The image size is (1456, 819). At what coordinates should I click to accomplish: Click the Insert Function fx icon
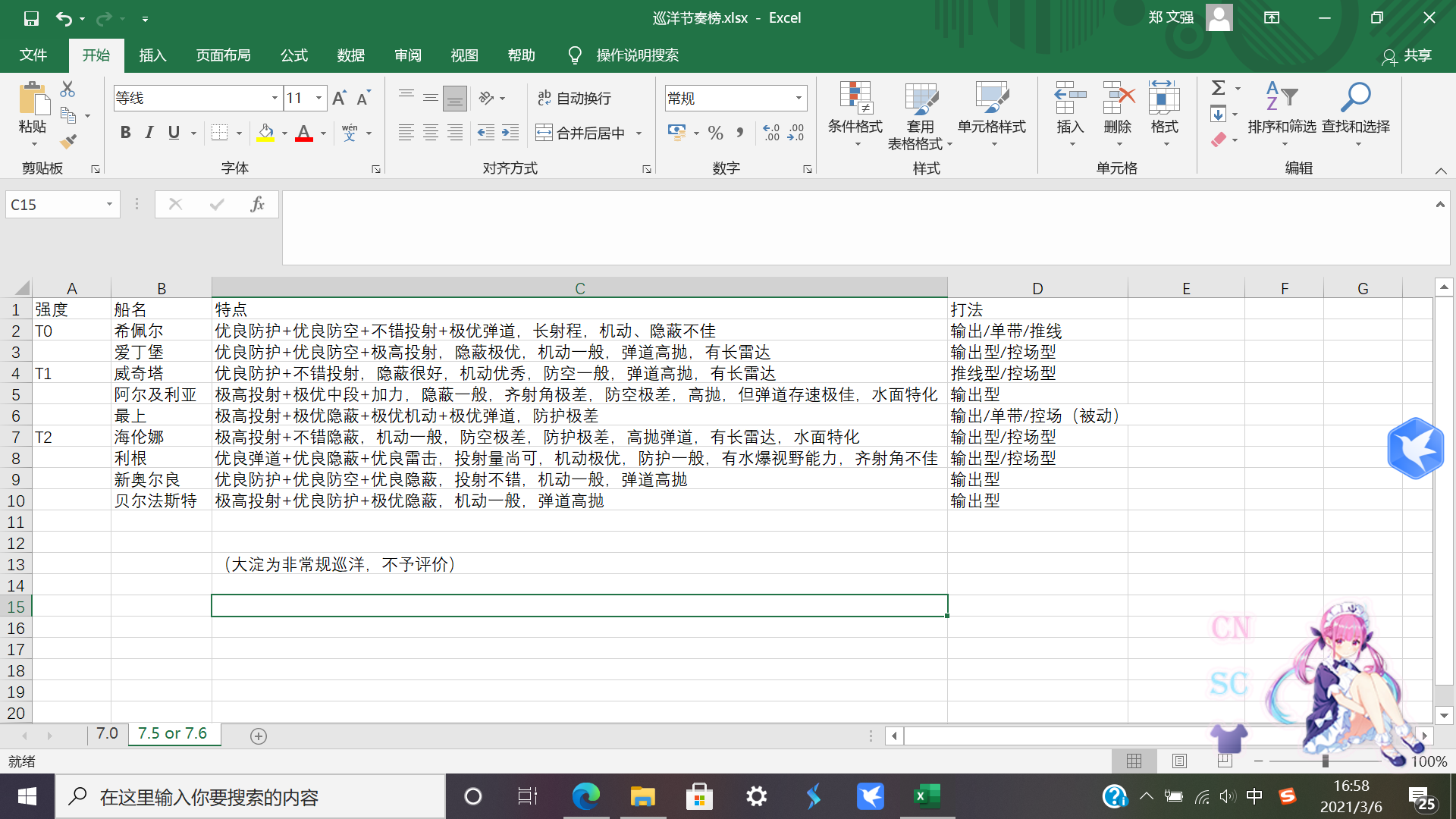coord(257,204)
